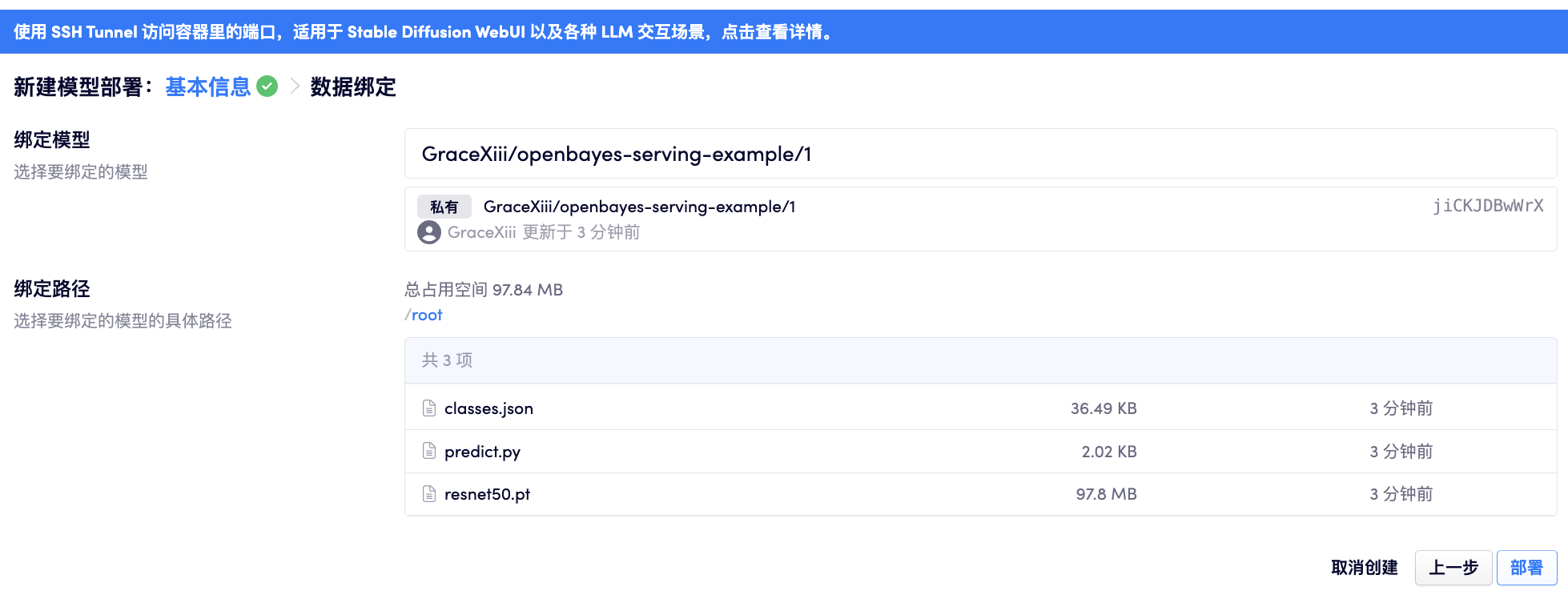Click the file icon beside resnet50.pt
The width and height of the screenshot is (1568, 599).
pyautogui.click(x=429, y=494)
